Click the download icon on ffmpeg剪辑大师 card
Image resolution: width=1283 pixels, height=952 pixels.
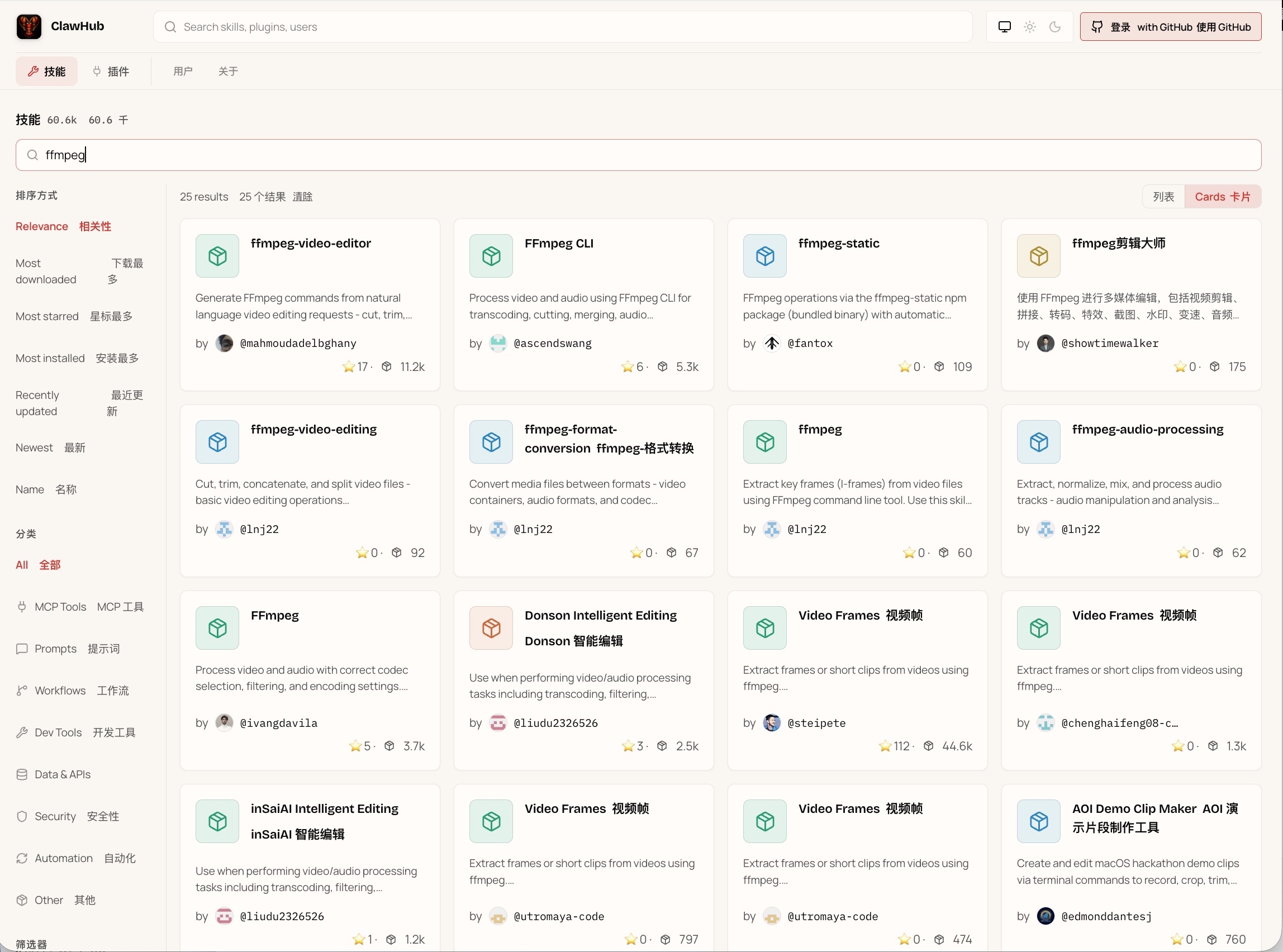[1214, 366]
